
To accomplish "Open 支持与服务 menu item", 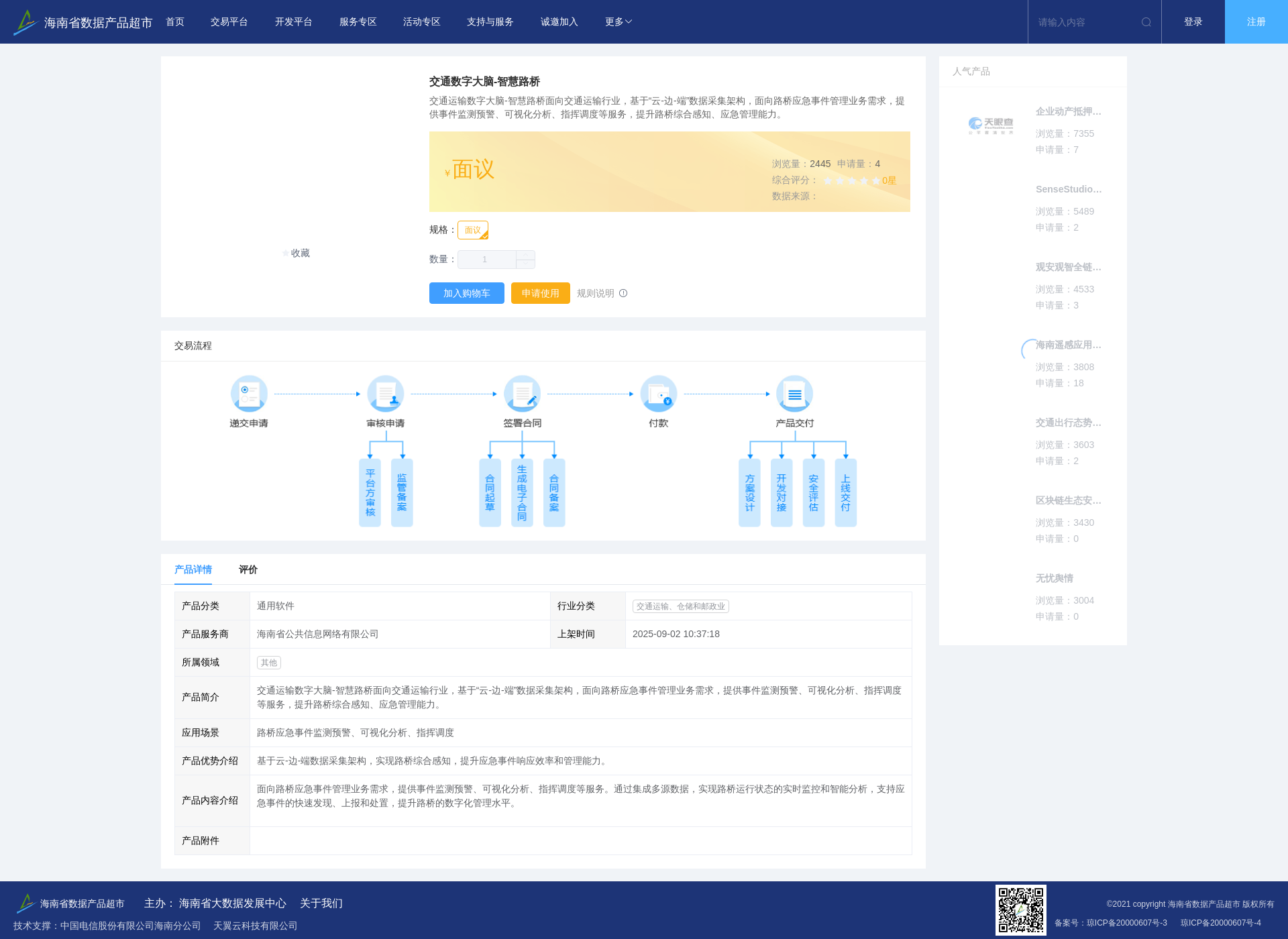I will tap(490, 22).
